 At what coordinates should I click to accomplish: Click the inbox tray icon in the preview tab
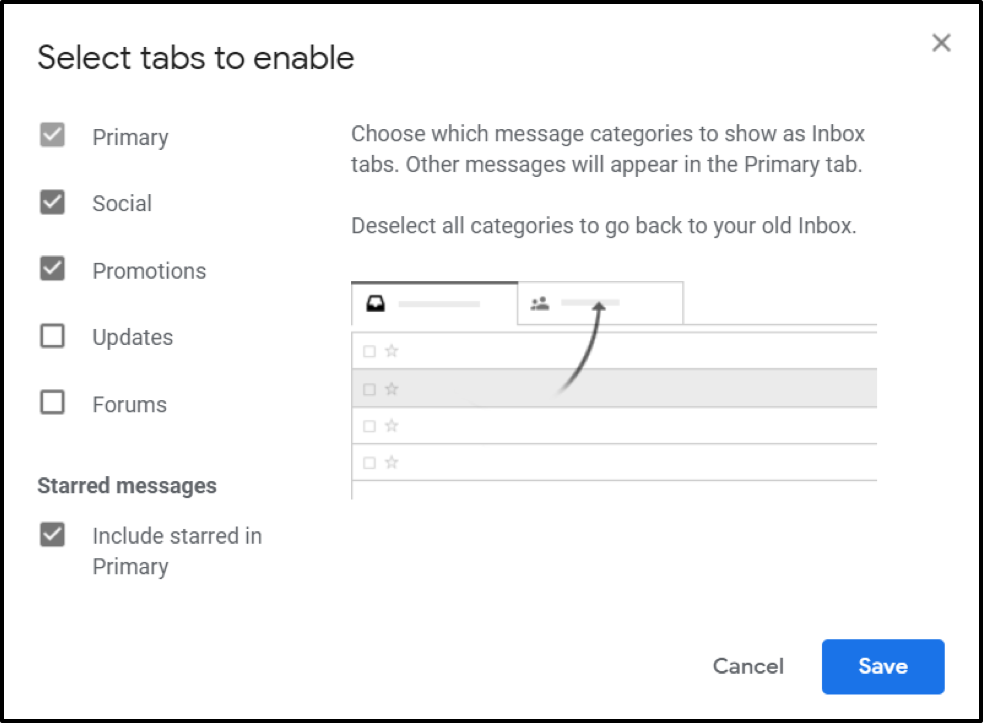[376, 304]
